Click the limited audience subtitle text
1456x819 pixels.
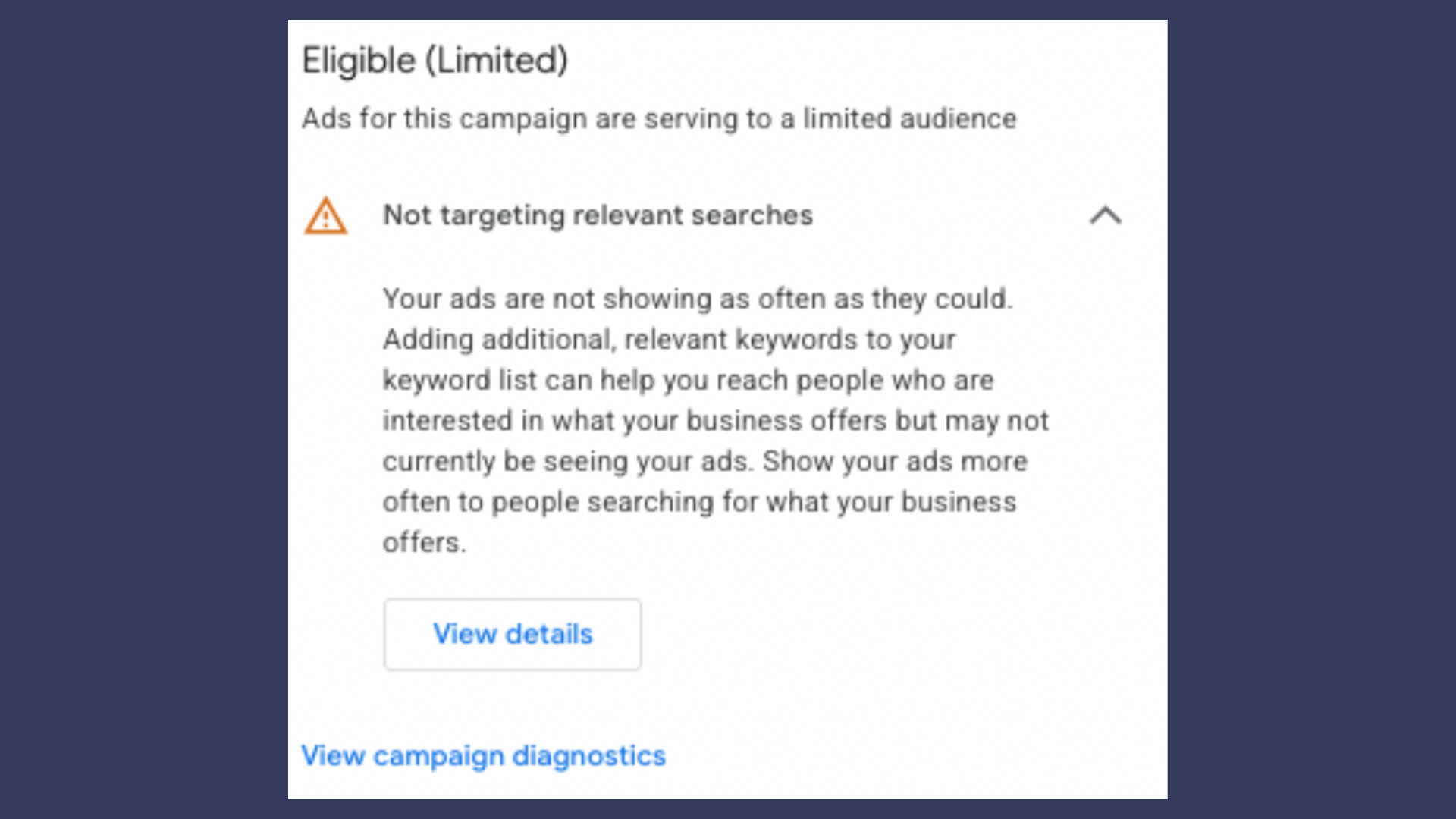coord(658,119)
